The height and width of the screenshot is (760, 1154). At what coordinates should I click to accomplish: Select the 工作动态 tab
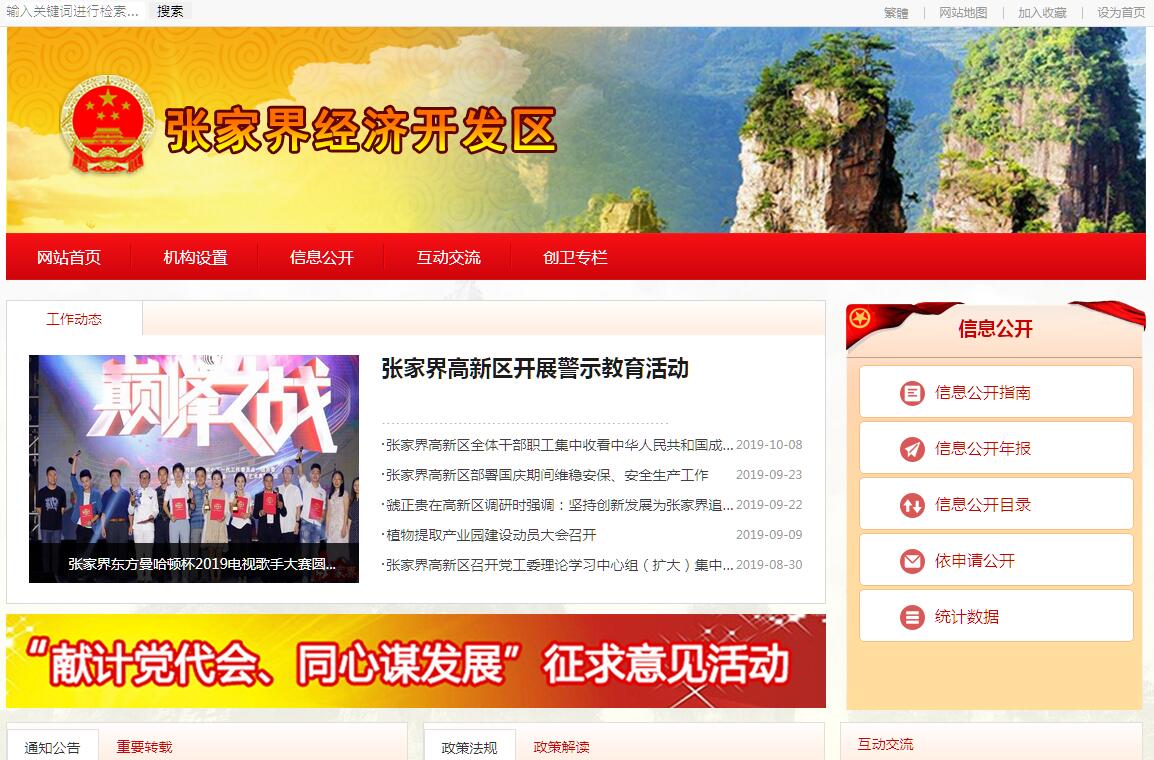coord(74,319)
